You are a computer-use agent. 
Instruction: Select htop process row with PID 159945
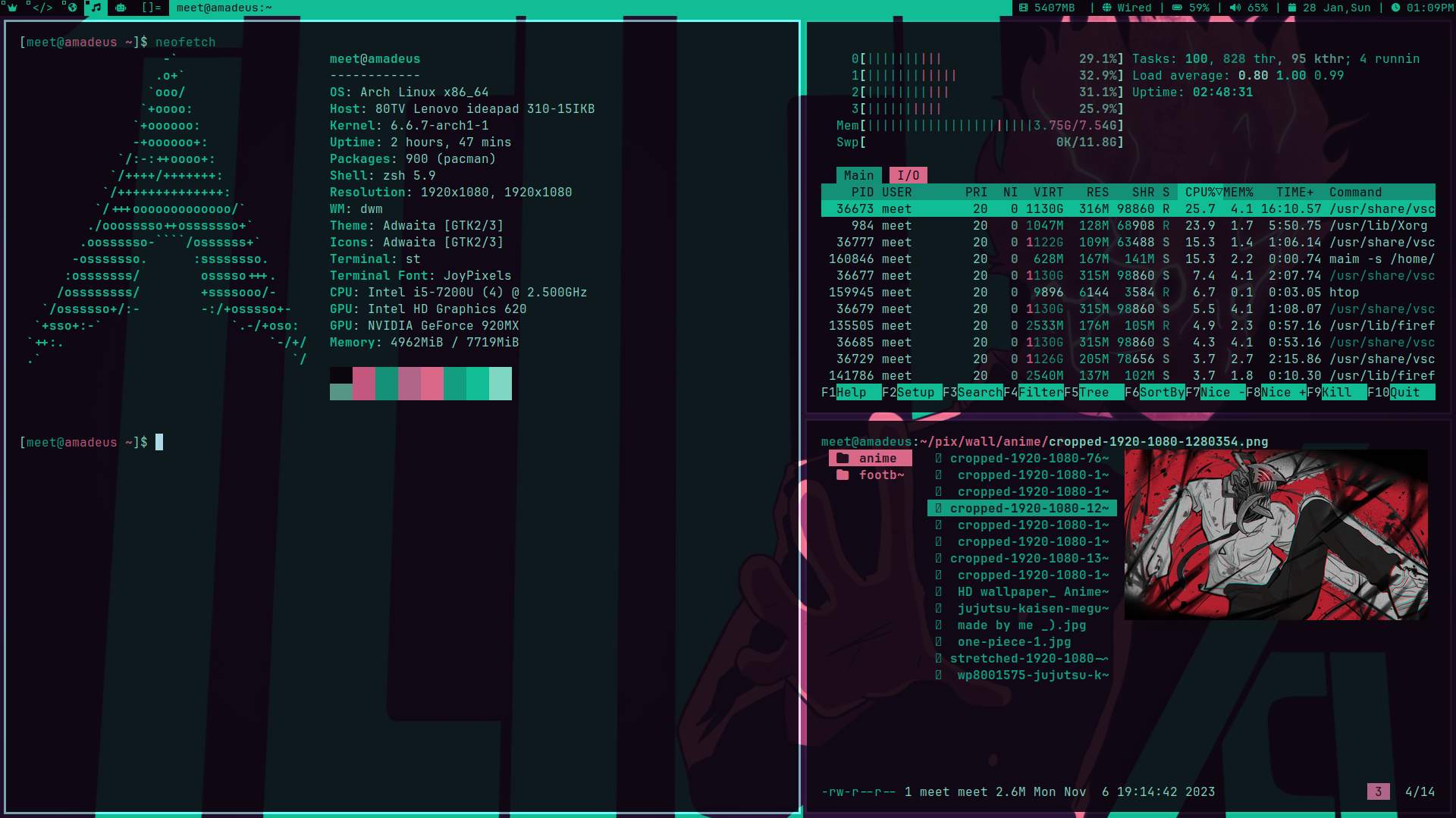point(1128,292)
